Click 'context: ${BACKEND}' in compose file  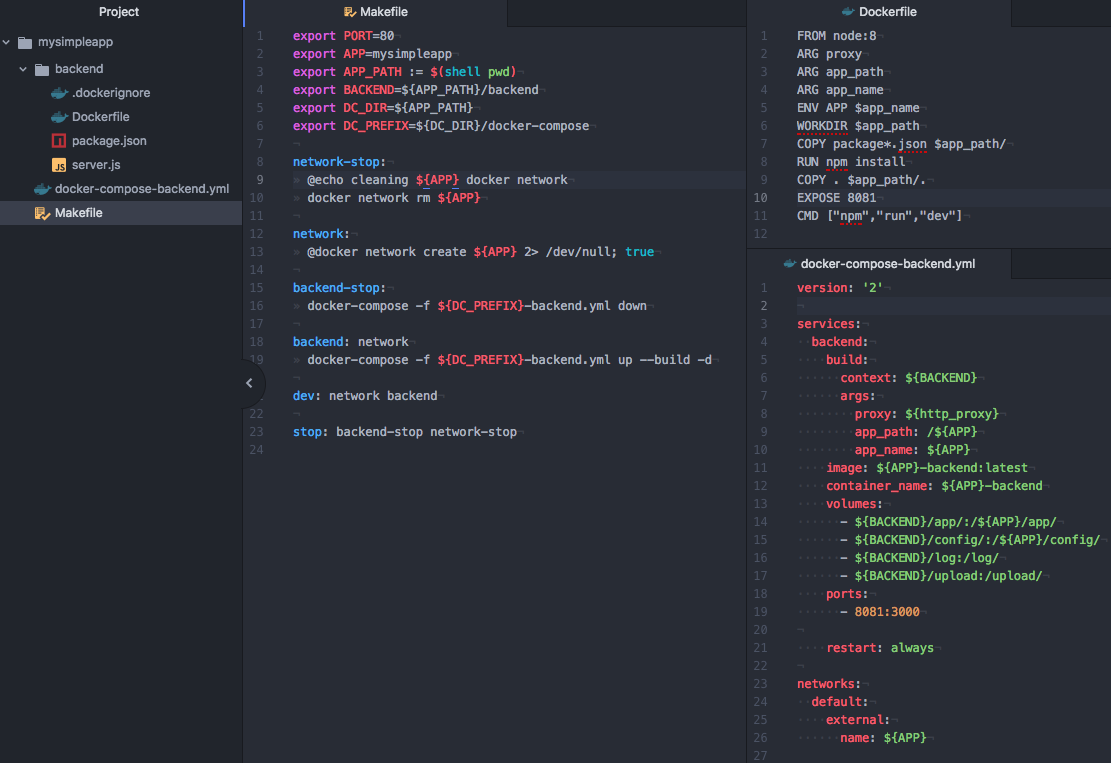point(908,378)
